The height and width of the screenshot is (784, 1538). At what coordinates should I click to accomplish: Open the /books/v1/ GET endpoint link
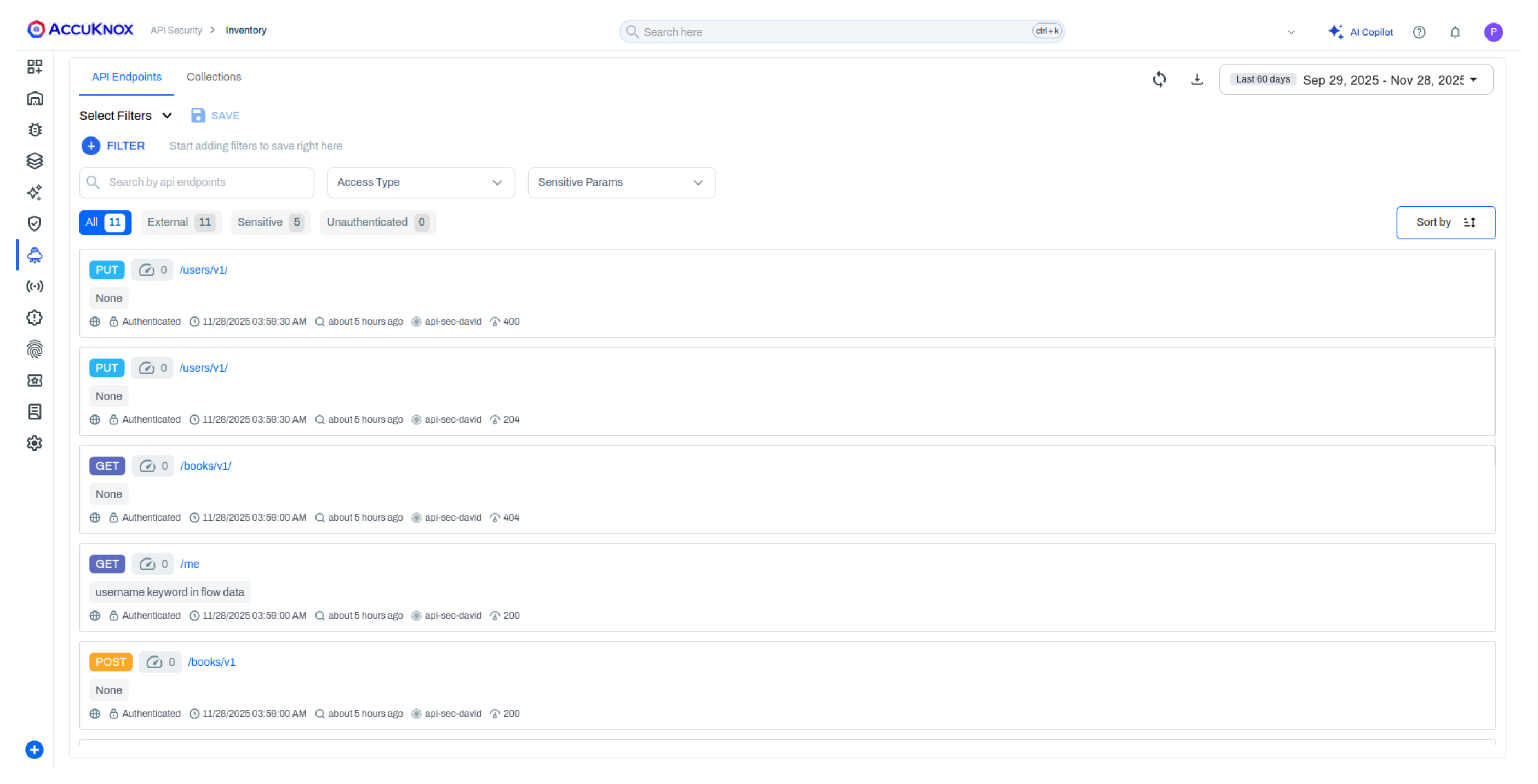pos(205,466)
